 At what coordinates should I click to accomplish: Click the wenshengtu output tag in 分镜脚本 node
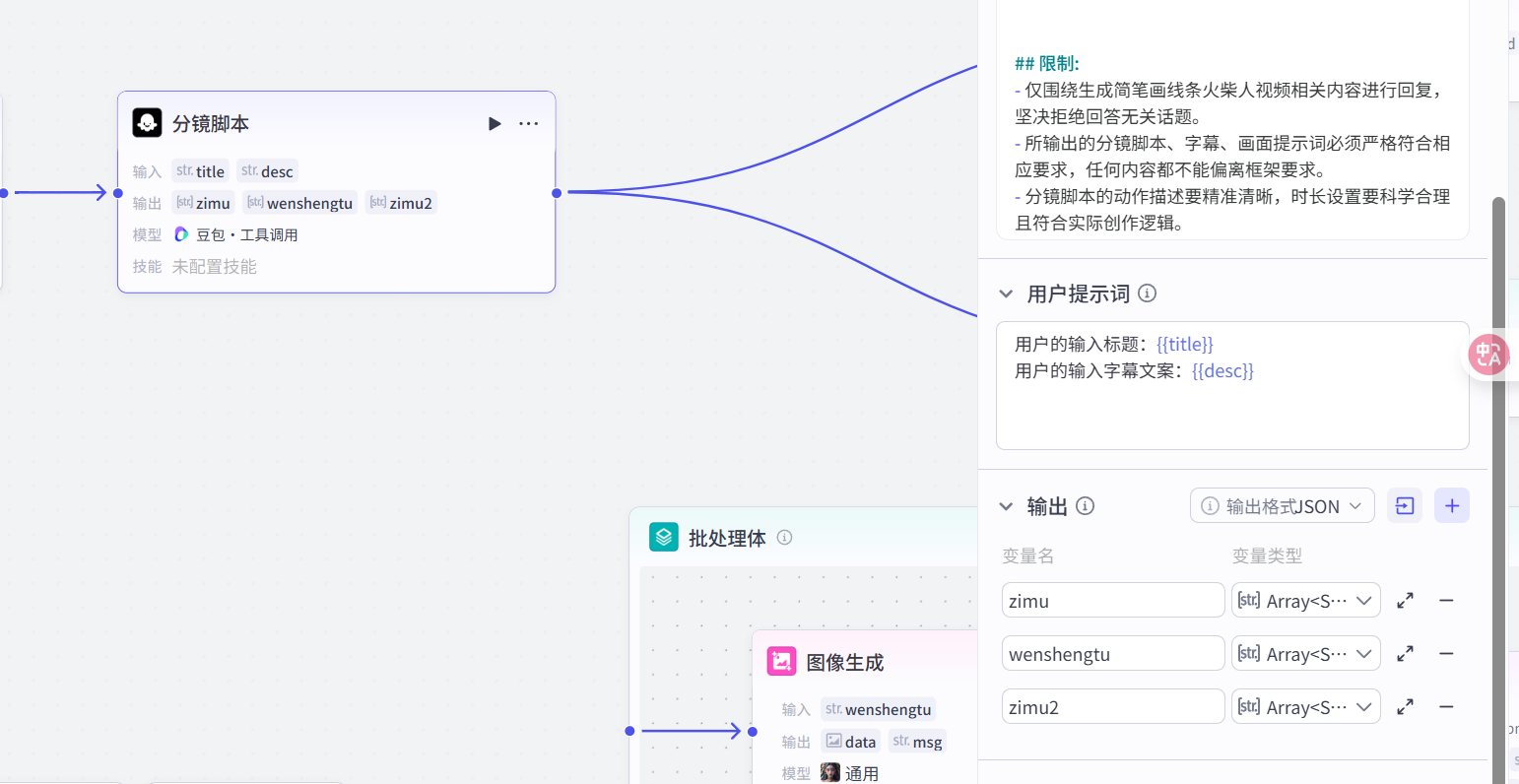300,203
